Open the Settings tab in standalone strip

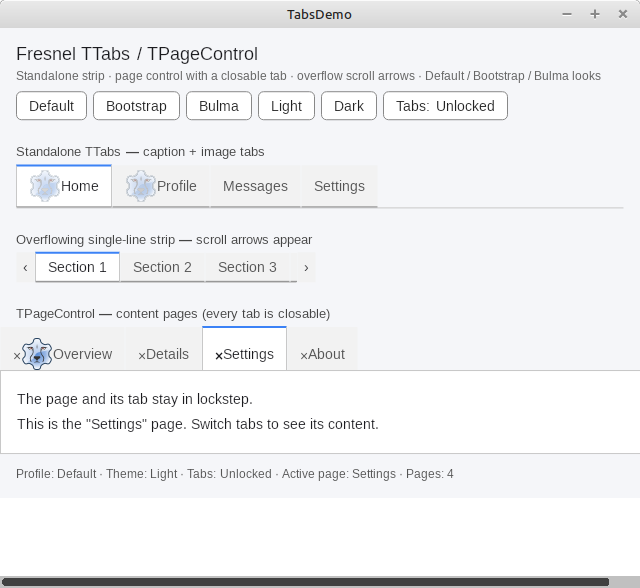click(339, 186)
